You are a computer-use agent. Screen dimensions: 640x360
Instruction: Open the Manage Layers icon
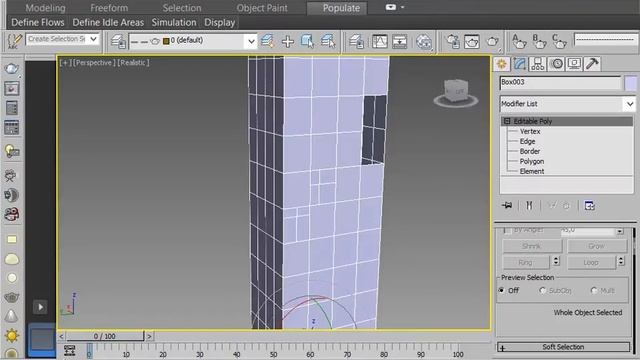tap(118, 41)
